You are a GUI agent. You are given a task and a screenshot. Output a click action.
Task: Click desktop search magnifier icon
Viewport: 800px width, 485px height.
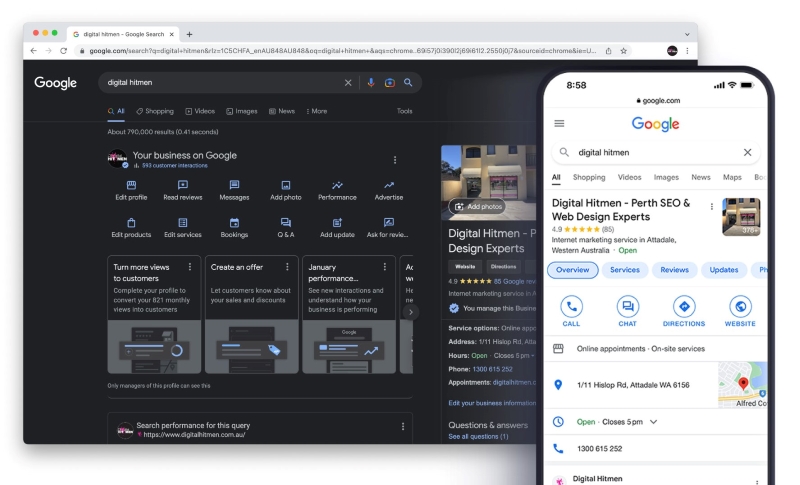(408, 82)
